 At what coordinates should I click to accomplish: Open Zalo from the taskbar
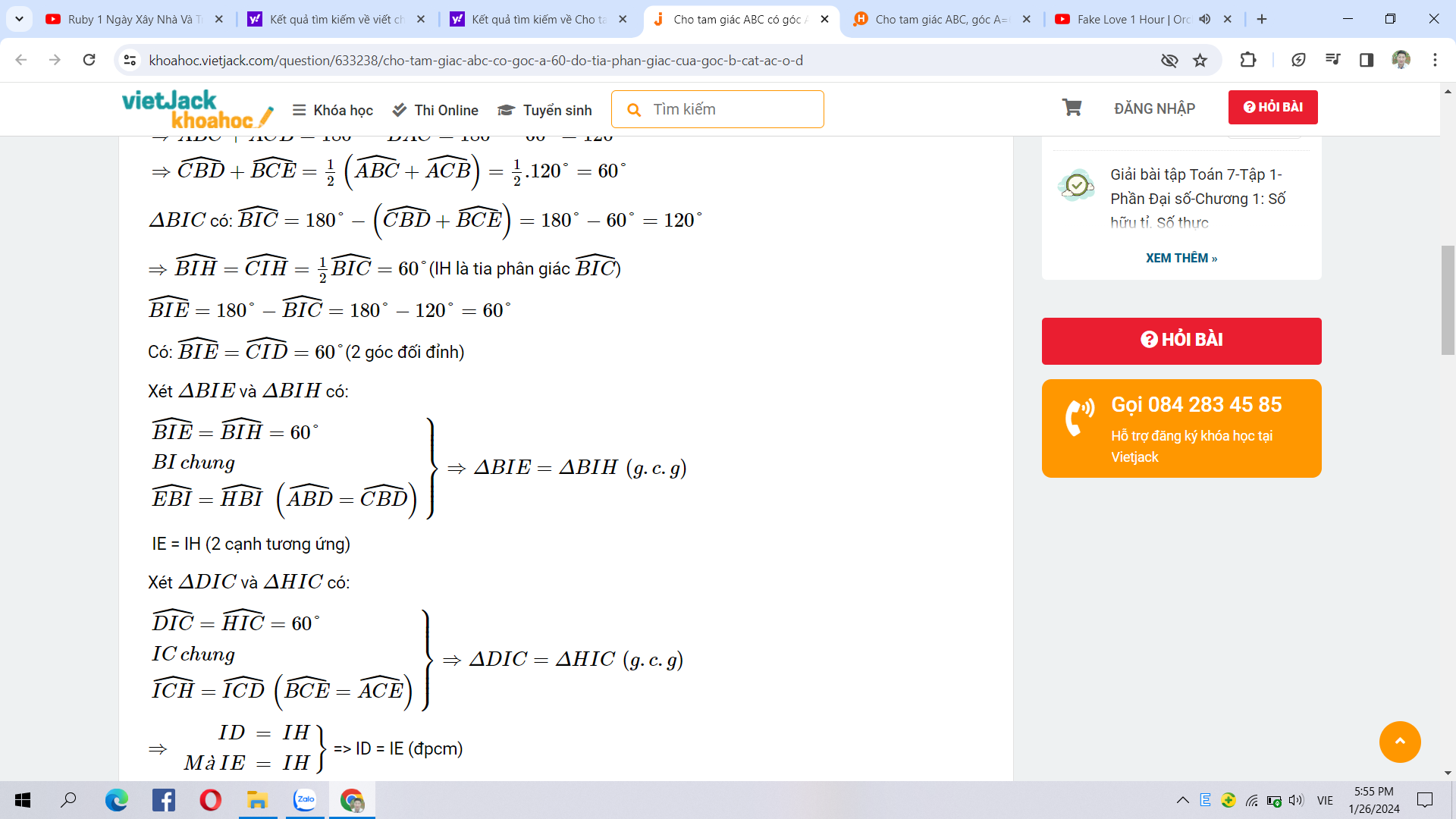click(305, 800)
